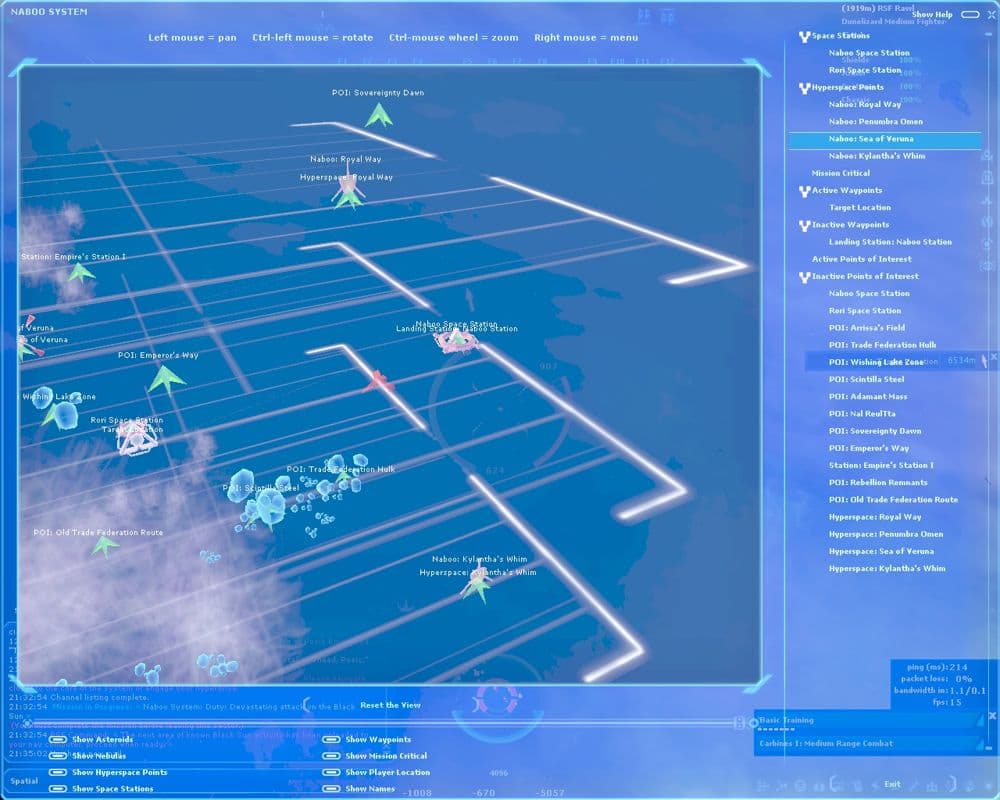Click the Mission Critical list entry
This screenshot has width=1000, height=800.
(841, 173)
